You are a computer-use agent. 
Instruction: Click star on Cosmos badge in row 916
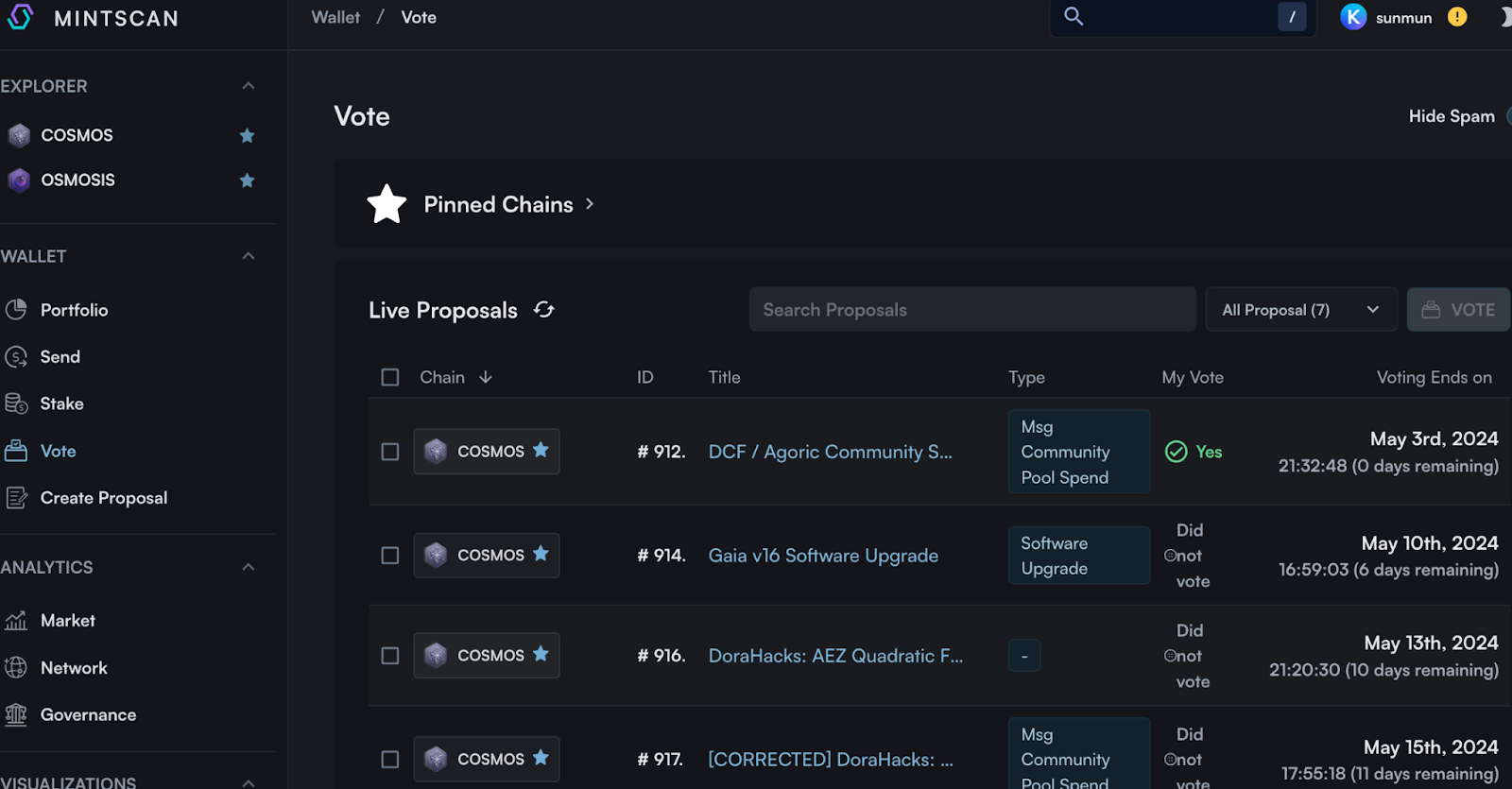tap(541, 654)
